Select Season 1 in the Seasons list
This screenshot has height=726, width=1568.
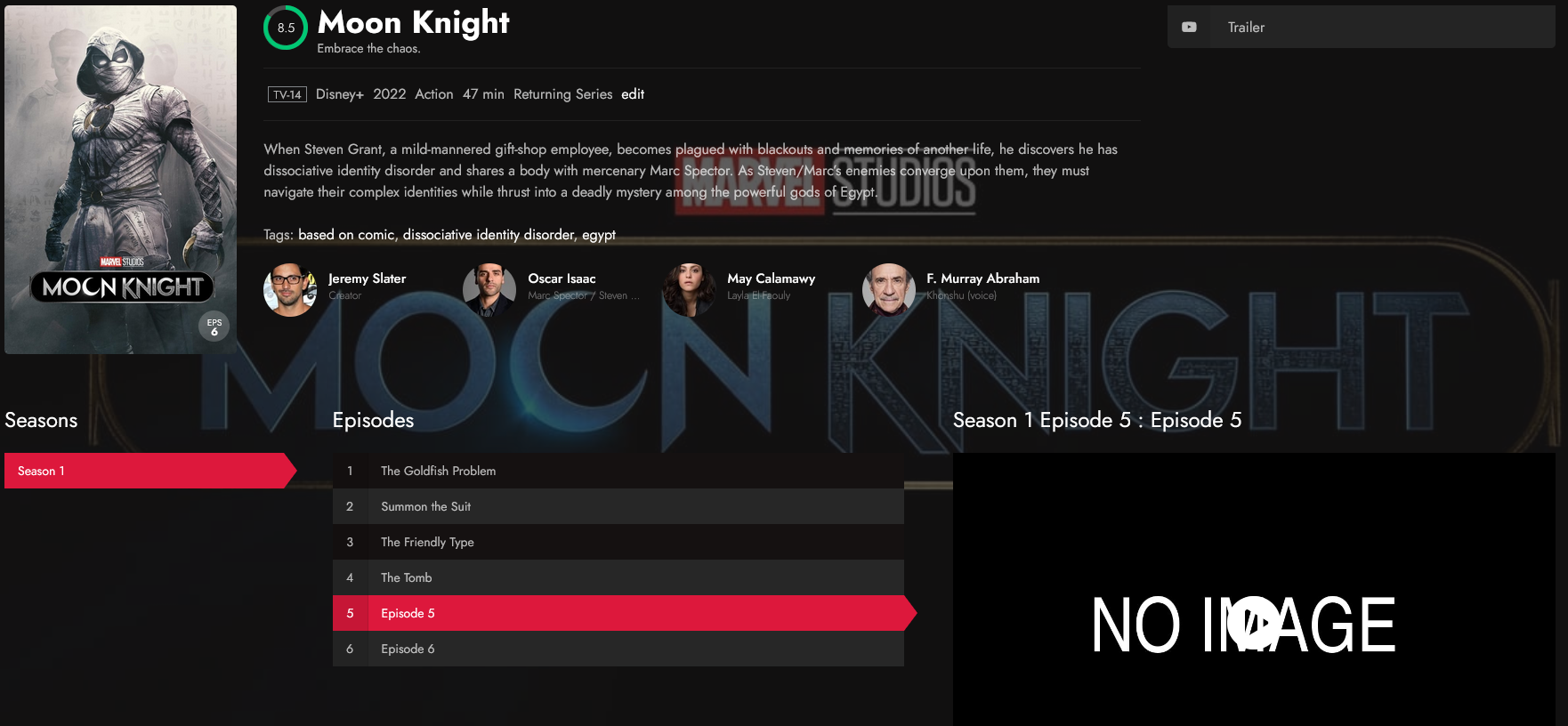[150, 471]
